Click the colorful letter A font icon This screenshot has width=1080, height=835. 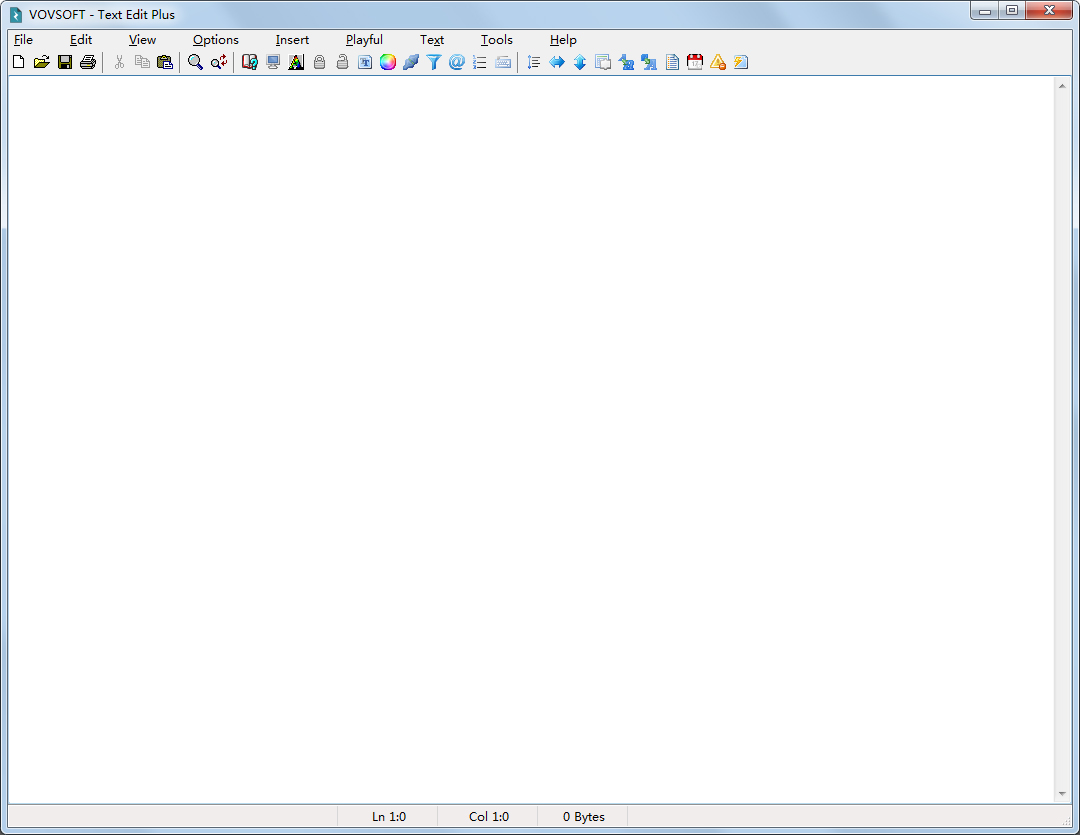(296, 62)
